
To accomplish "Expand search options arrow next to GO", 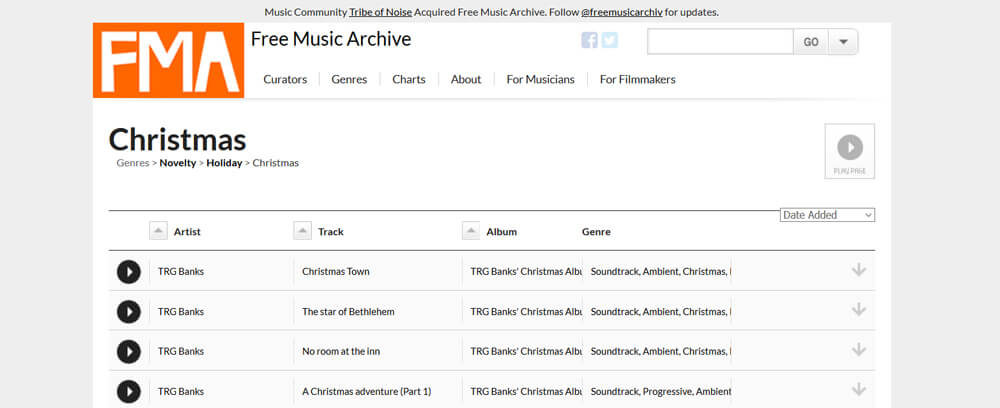I will [x=843, y=42].
